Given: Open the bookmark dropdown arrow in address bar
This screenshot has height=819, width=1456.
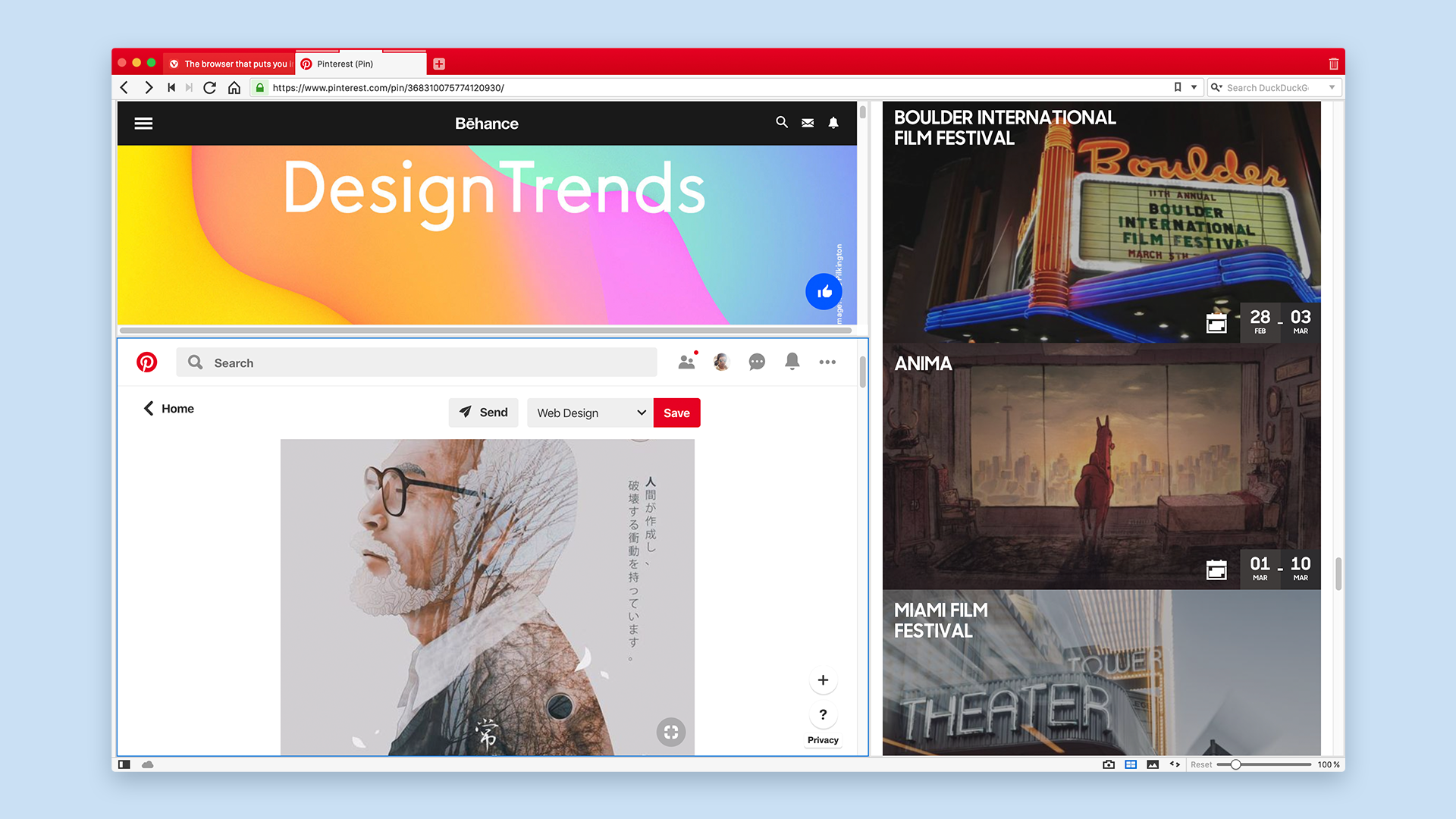Looking at the screenshot, I should tap(1194, 87).
